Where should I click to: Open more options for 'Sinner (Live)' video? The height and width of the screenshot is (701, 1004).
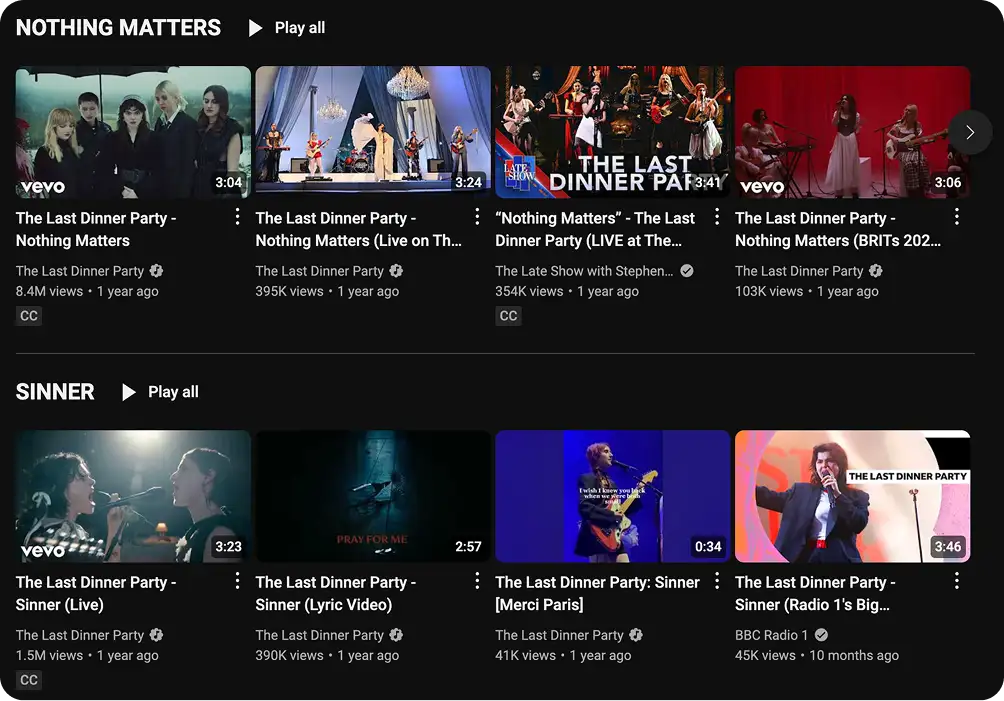pos(237,581)
